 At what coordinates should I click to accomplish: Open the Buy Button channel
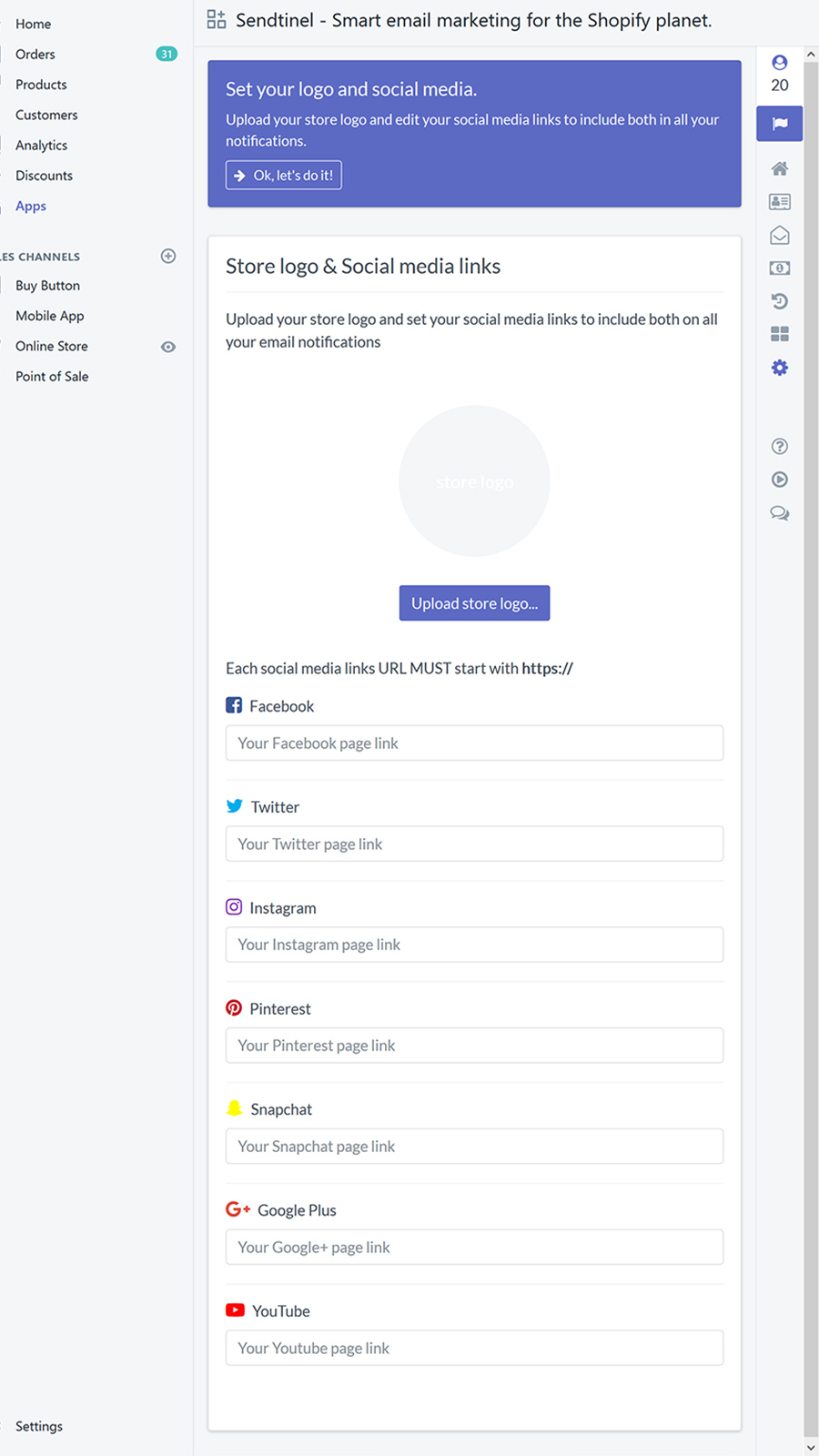[47, 286]
